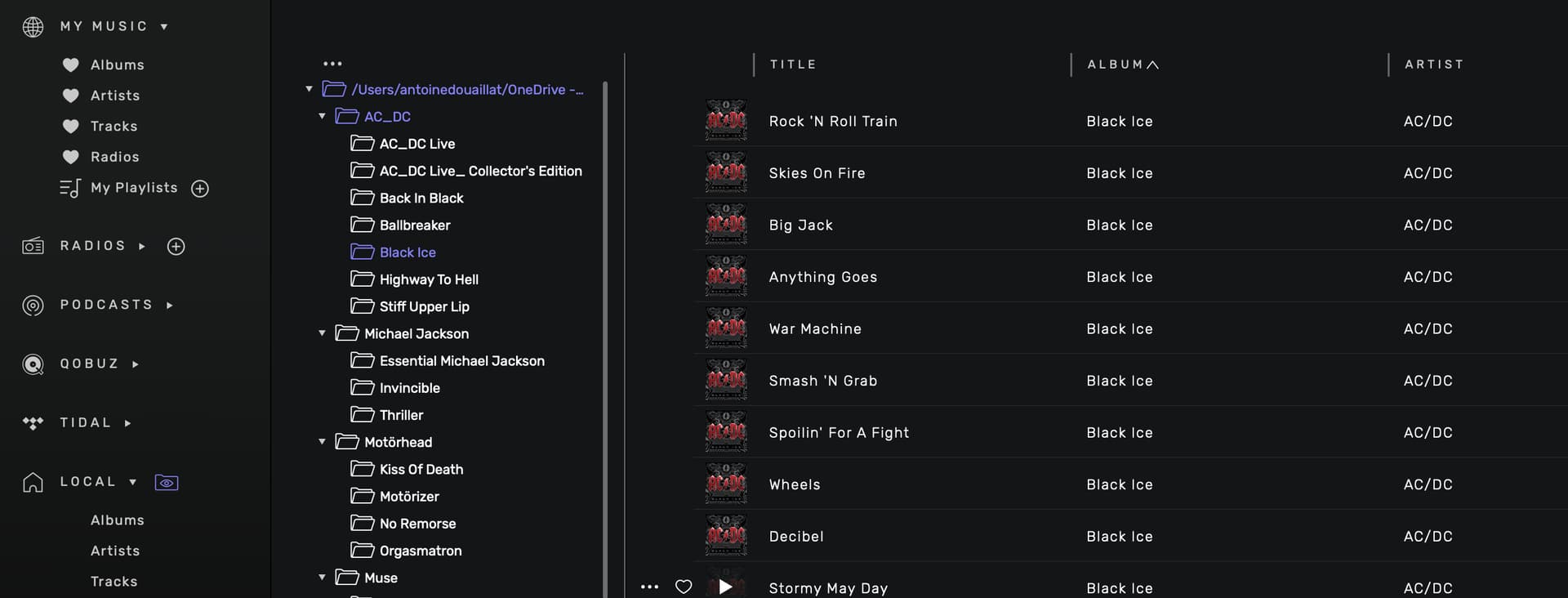Click the War Machine album thumbnail
This screenshot has width=1568, height=598.
pos(725,328)
